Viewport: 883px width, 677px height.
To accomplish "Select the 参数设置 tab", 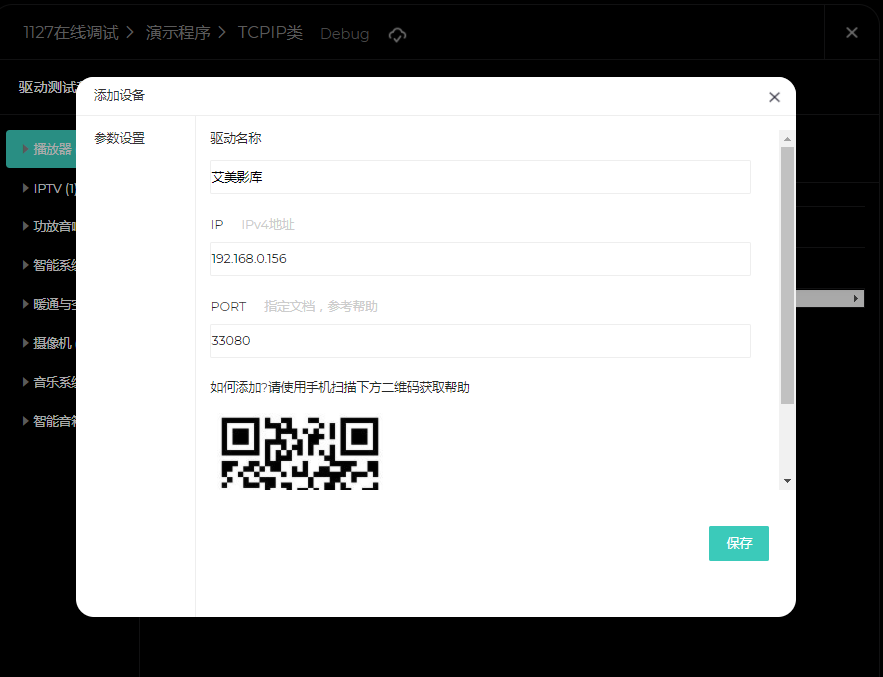I will [x=119, y=138].
